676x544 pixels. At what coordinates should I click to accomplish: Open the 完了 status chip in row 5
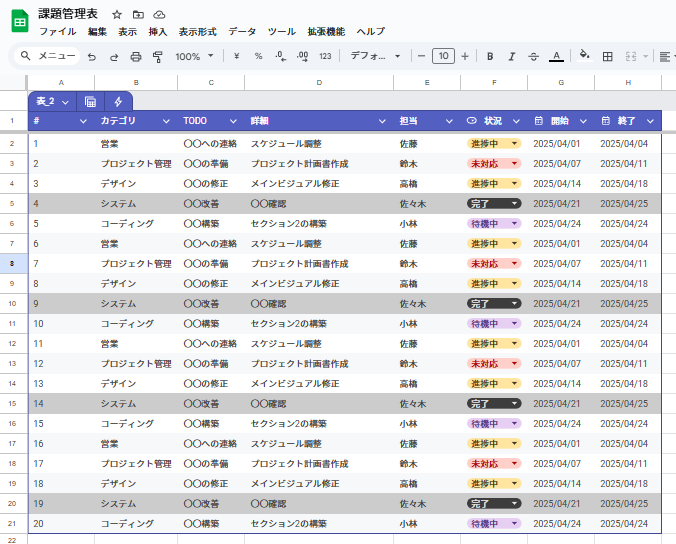pos(494,203)
